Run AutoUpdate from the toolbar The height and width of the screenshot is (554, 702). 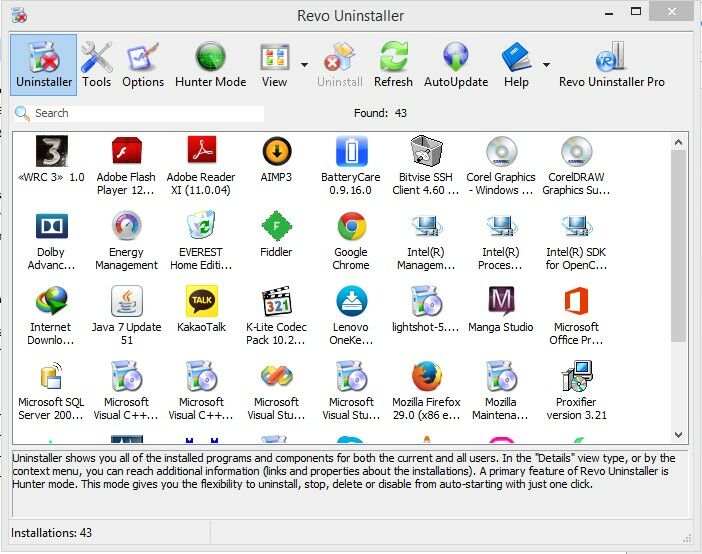[456, 64]
